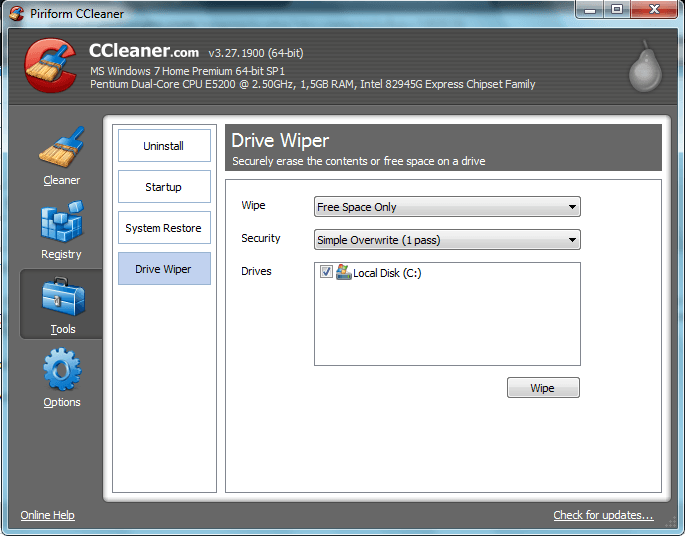The height and width of the screenshot is (537, 685).
Task: Click the version text v3.27.1900 (64-bit)
Action: click(x=256, y=53)
